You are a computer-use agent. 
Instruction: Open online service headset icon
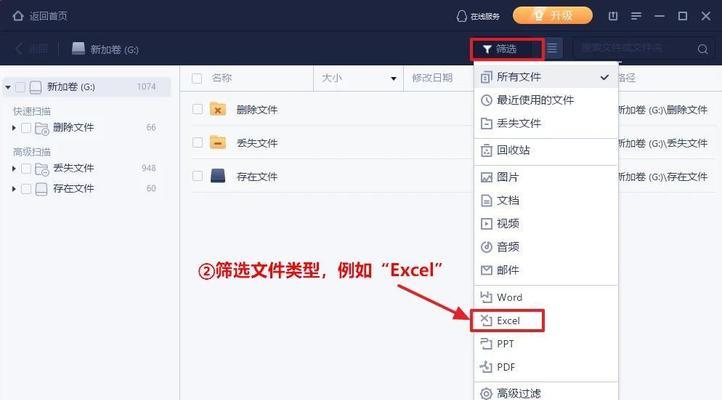point(461,16)
